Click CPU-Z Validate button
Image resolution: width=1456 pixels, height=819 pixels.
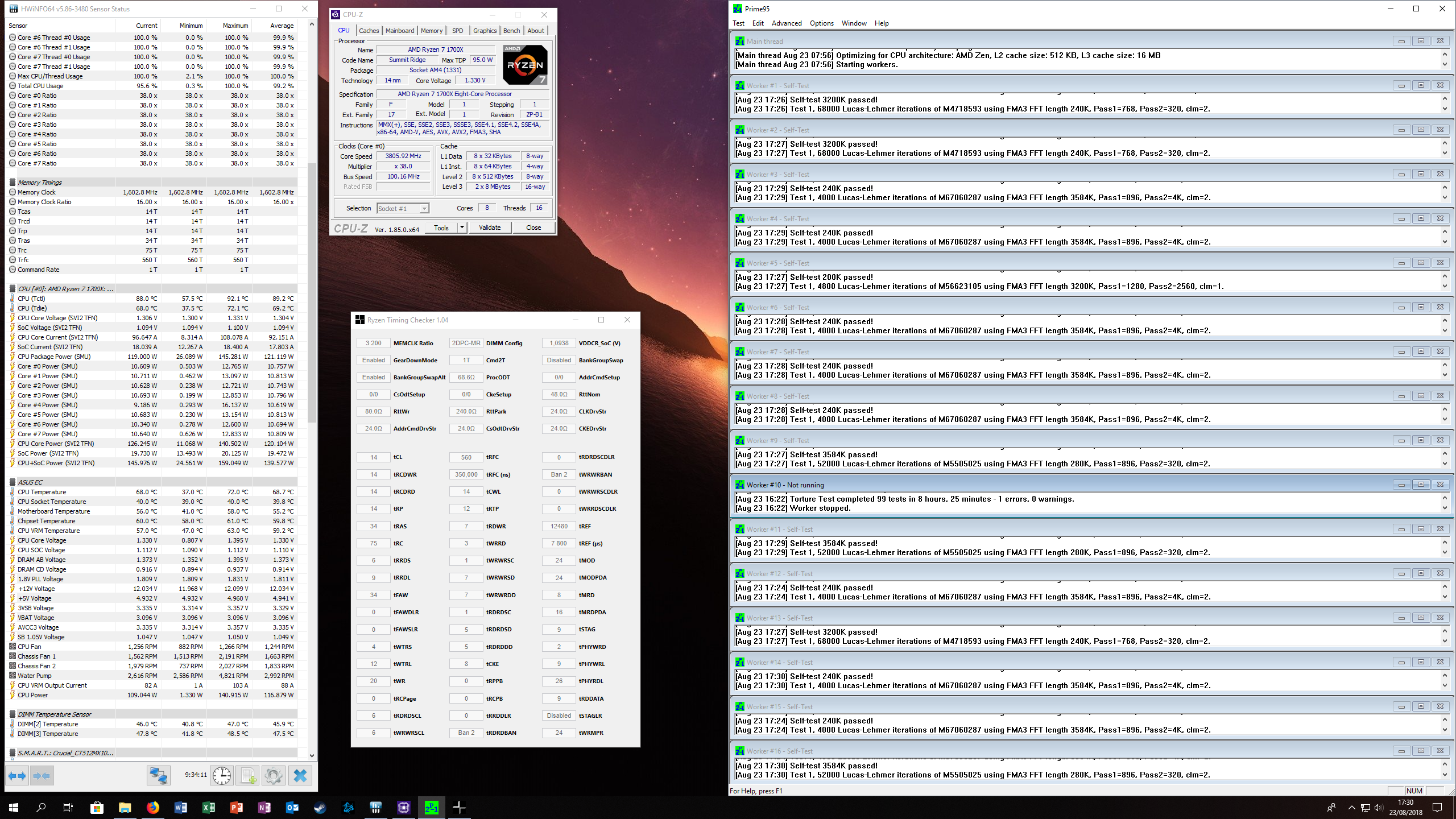click(490, 227)
